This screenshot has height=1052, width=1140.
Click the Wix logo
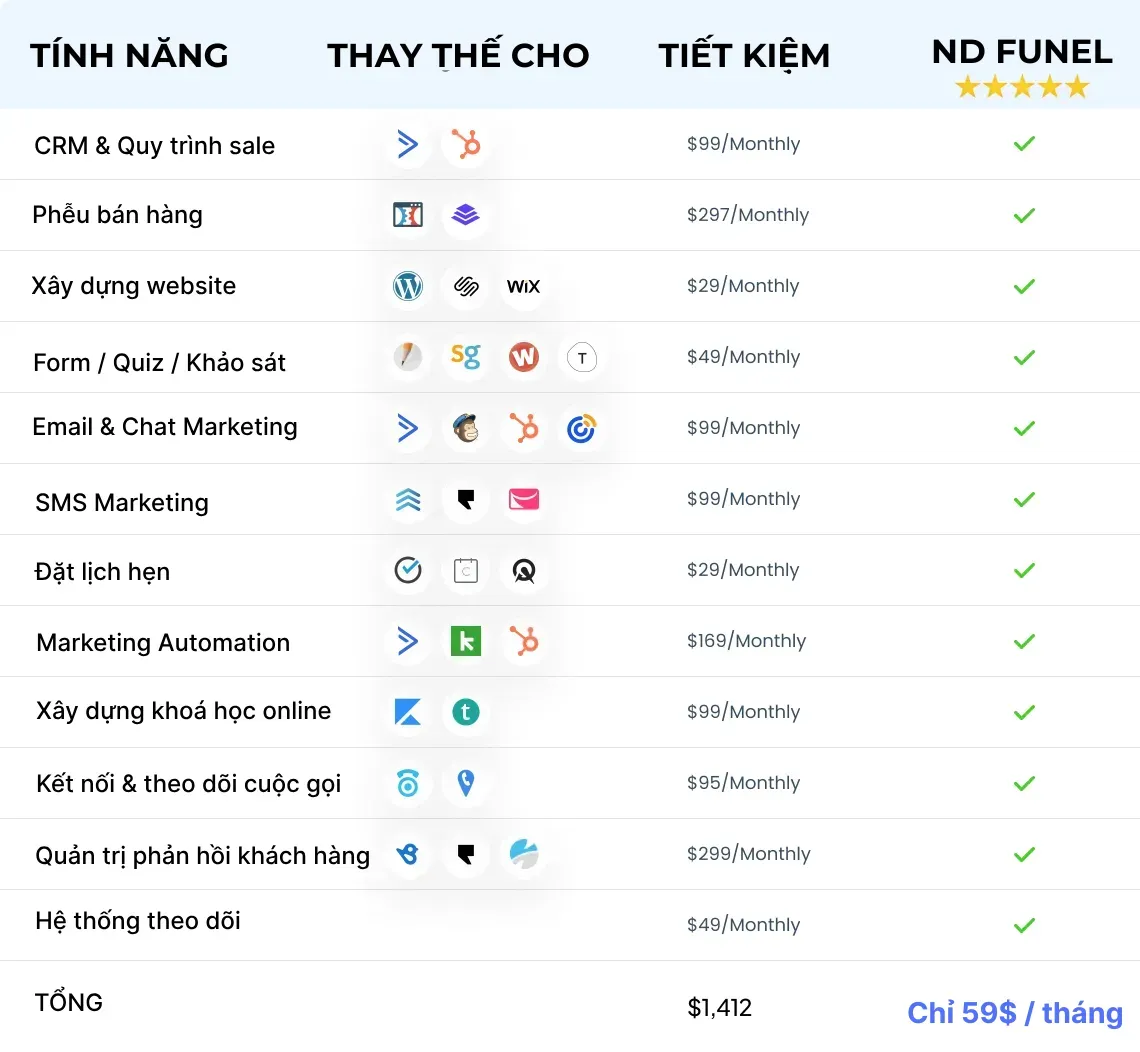(x=523, y=286)
